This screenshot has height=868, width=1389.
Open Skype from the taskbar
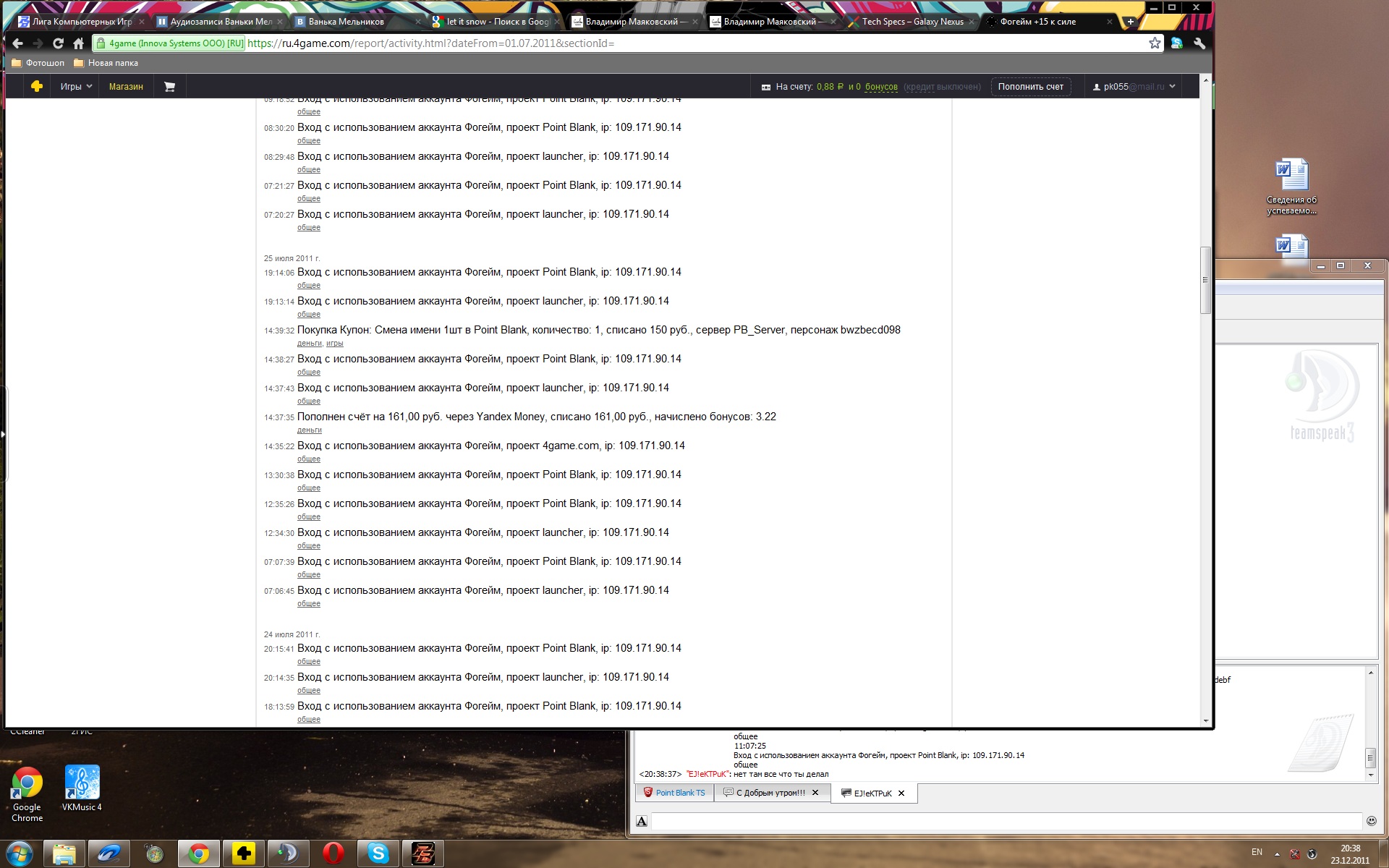click(x=378, y=854)
